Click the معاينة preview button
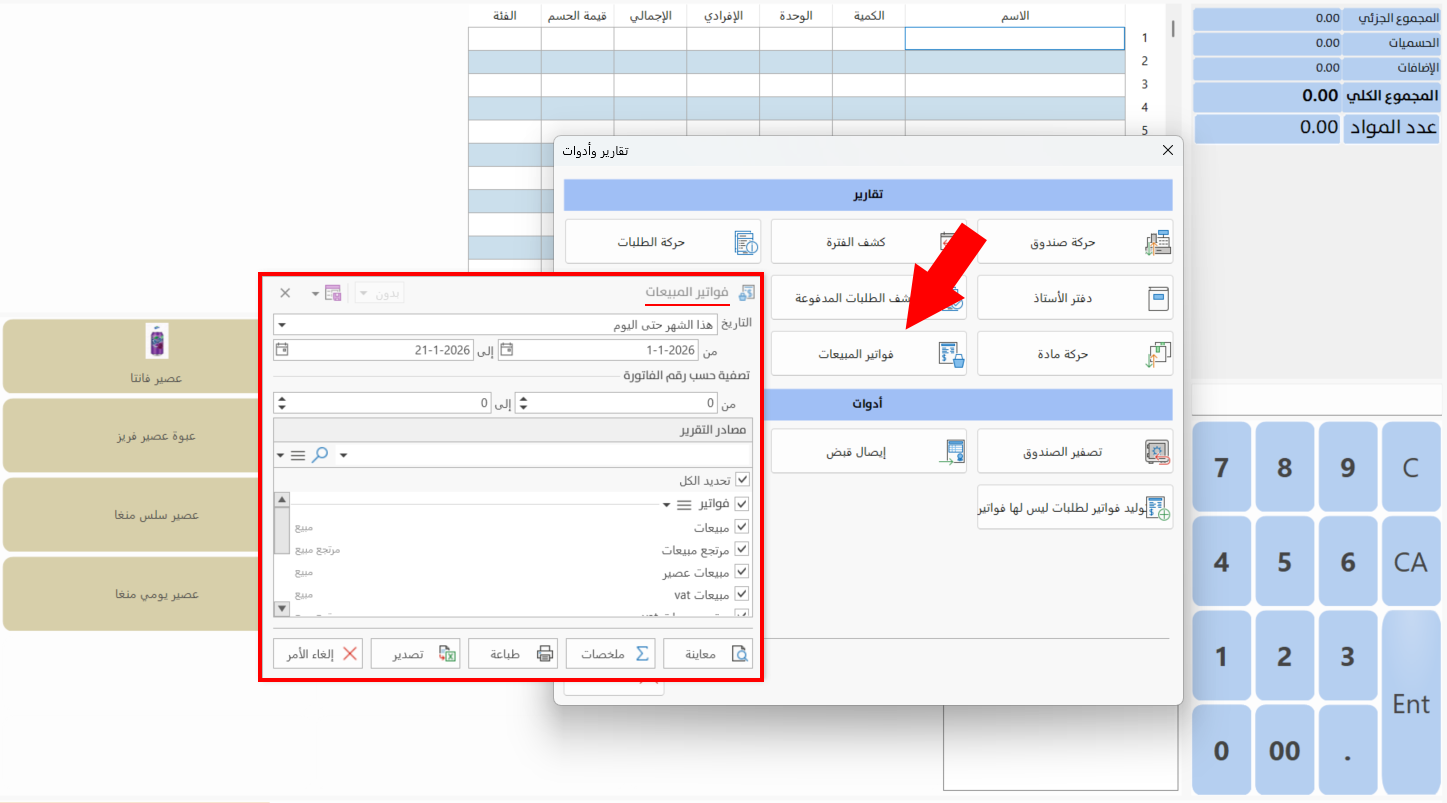This screenshot has width=1447, height=803. pyautogui.click(x=708, y=654)
